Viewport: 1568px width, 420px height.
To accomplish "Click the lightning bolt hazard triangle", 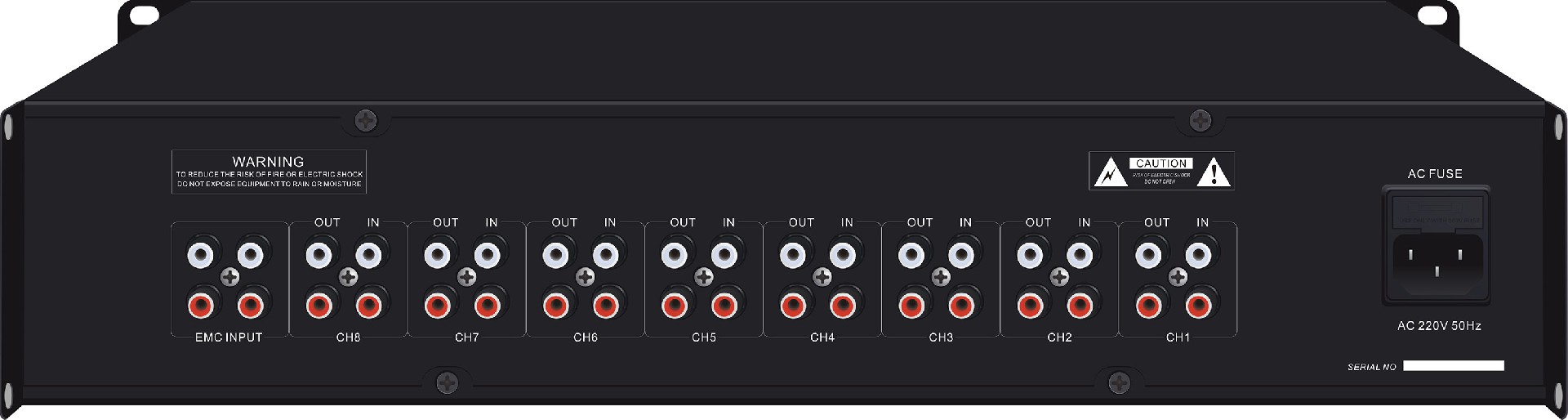I will point(1109,172).
